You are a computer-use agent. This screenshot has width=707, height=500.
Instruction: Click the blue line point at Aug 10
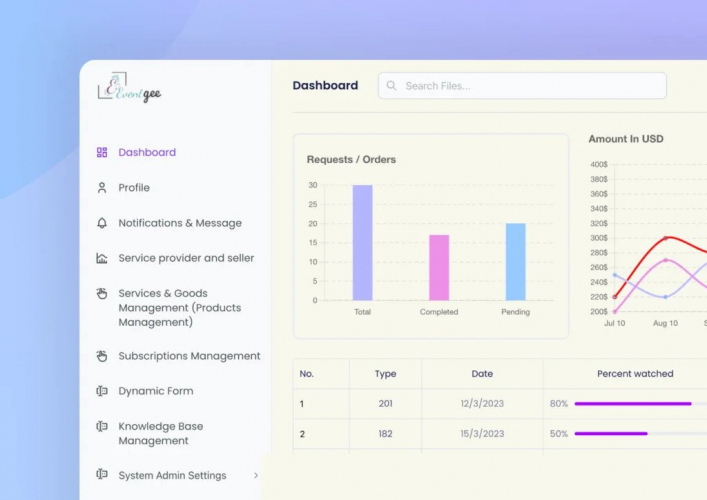pos(666,297)
